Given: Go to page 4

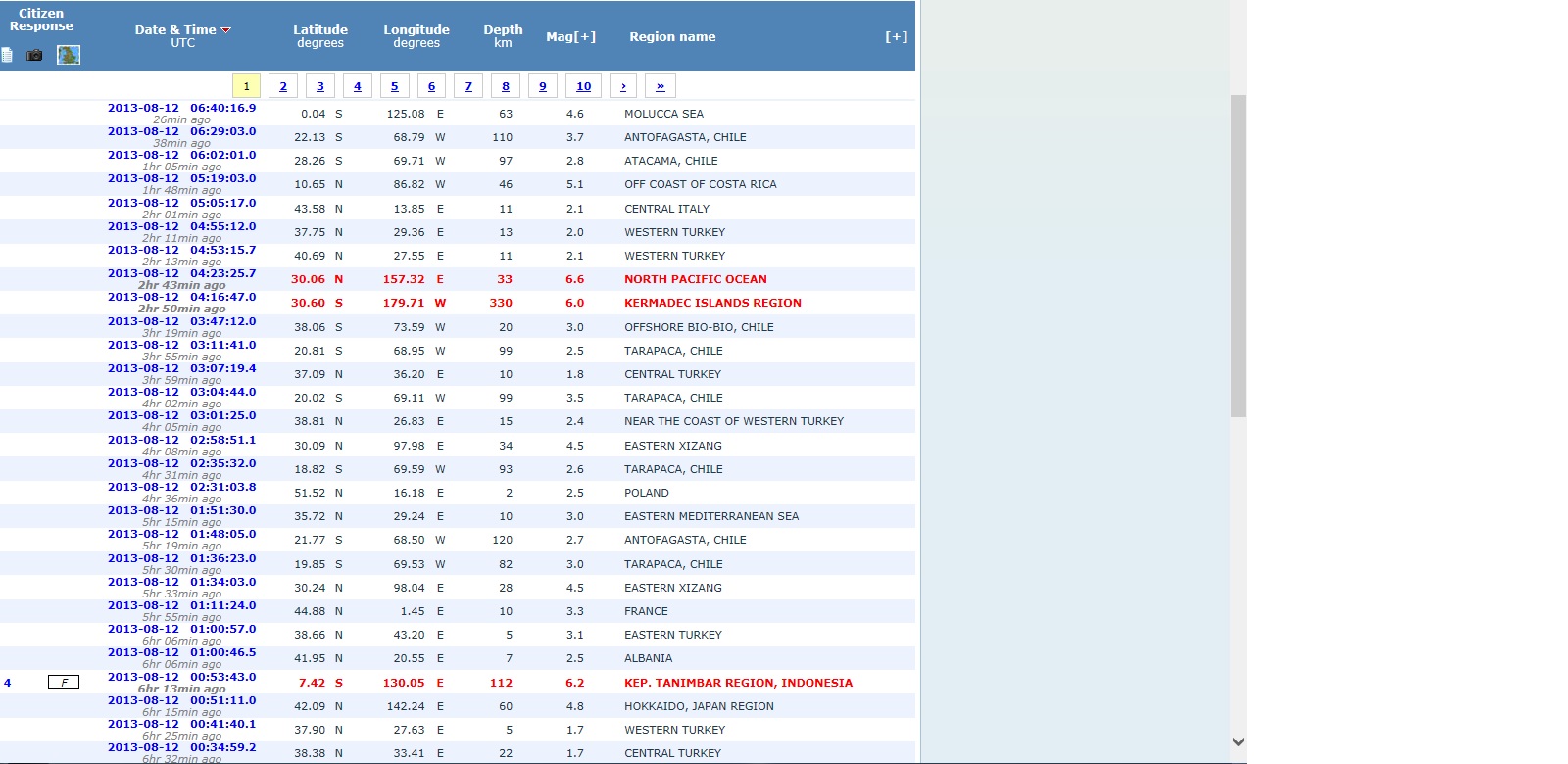Looking at the screenshot, I should tap(357, 86).
